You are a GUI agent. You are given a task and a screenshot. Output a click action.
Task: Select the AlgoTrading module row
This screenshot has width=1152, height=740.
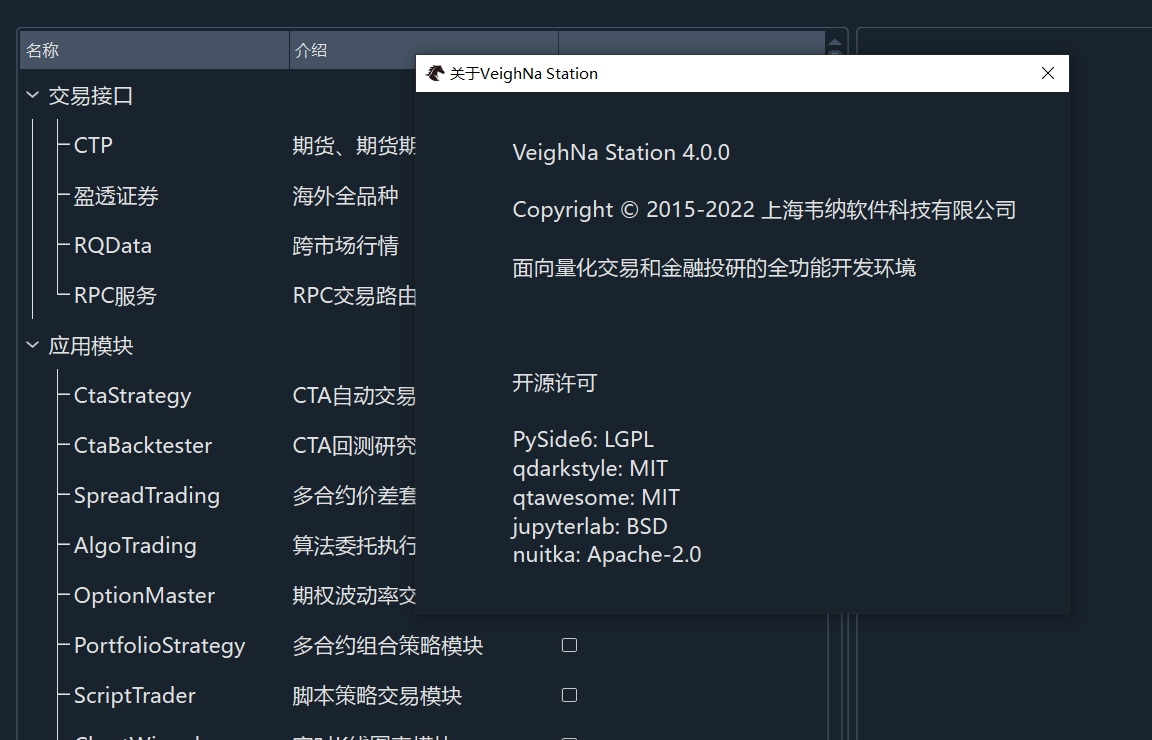pos(135,546)
